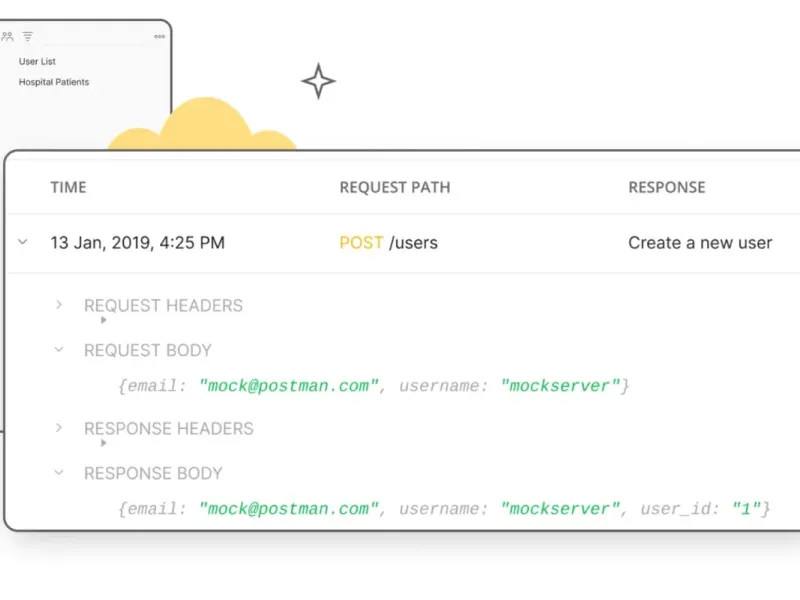
Task: Click the POST method label
Action: pos(361,242)
